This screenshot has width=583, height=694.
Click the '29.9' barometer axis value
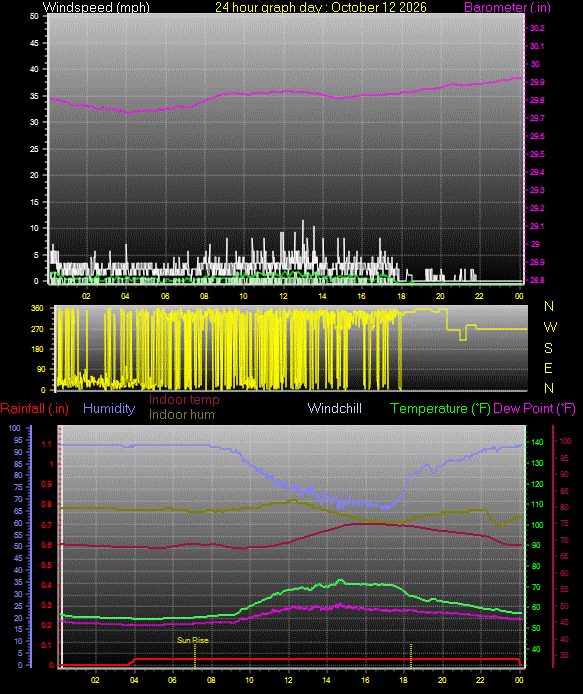537,82
